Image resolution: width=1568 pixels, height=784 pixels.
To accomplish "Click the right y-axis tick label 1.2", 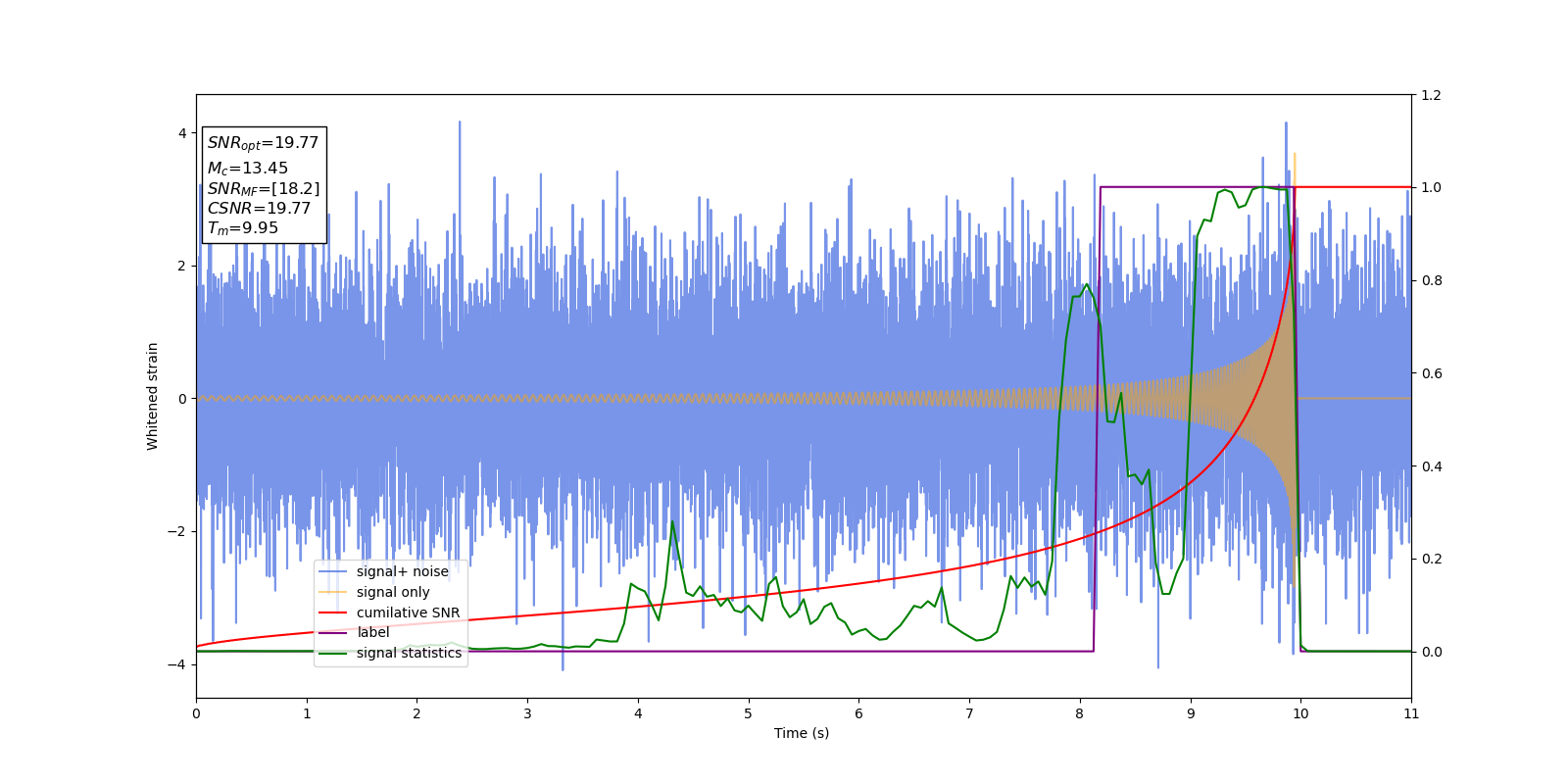I will click(x=1431, y=95).
